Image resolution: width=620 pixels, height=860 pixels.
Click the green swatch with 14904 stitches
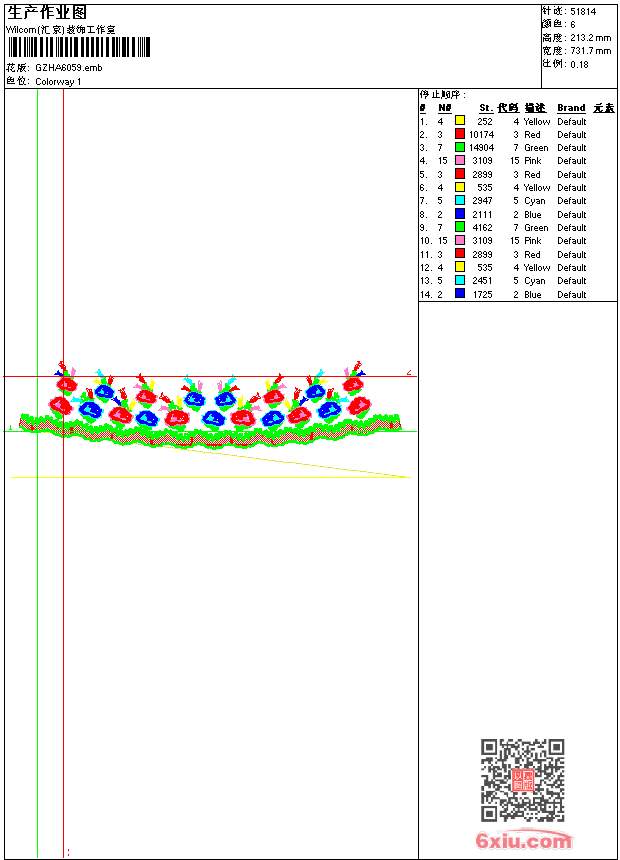point(460,147)
